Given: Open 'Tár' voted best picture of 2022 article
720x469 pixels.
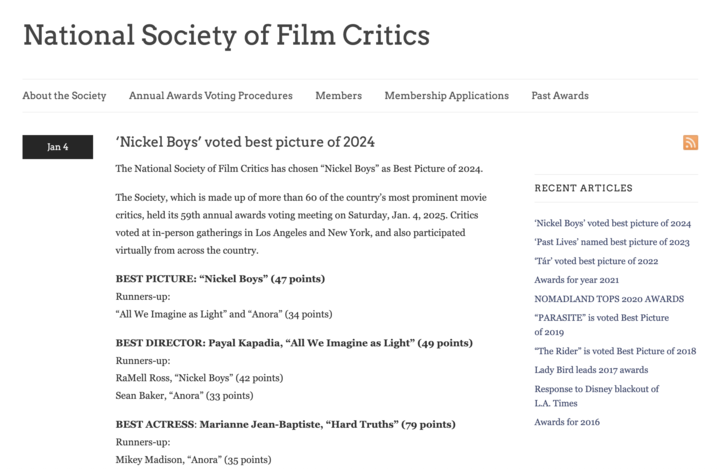Looking at the screenshot, I should tap(596, 261).
